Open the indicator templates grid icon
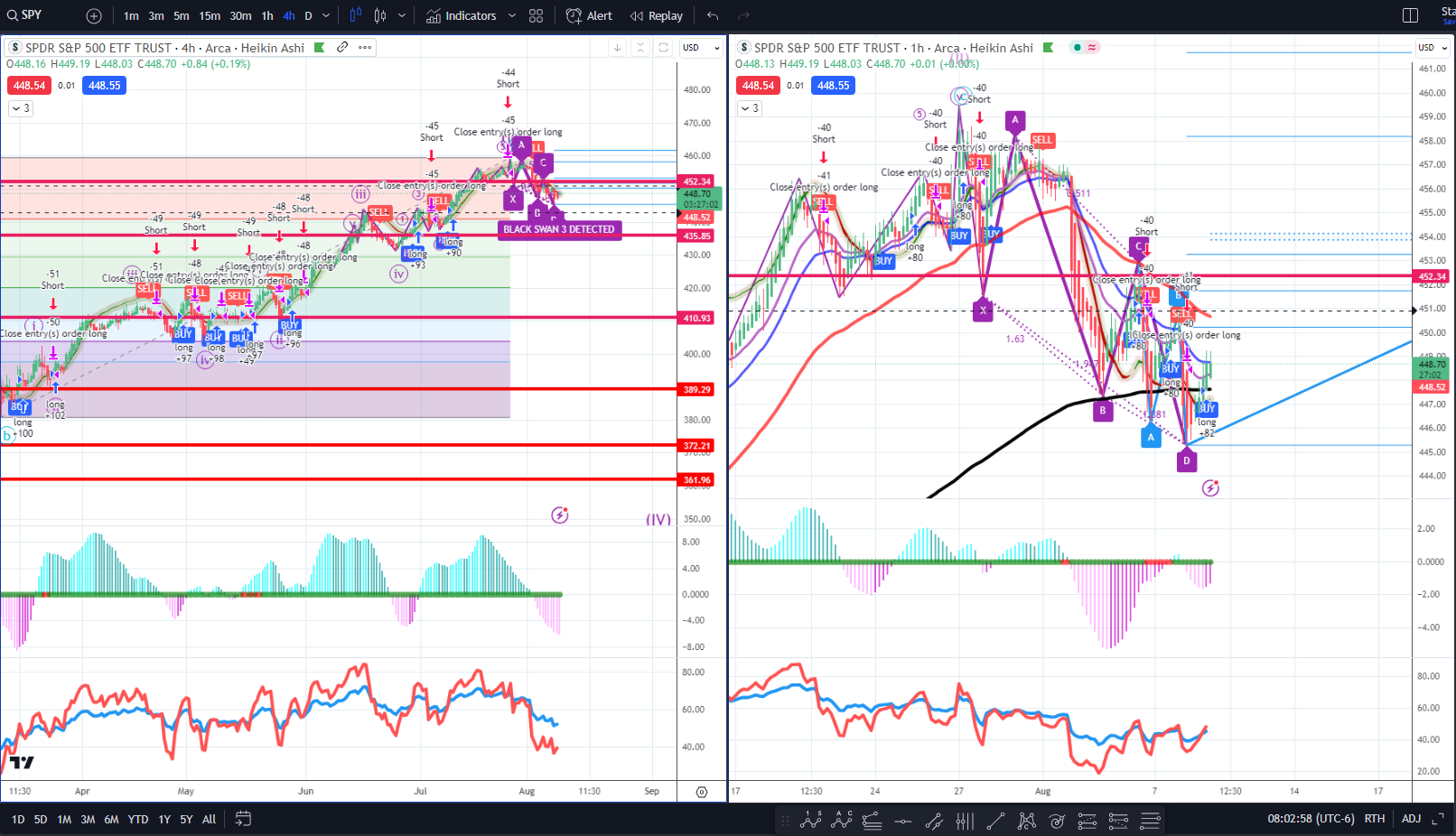Viewport: 1456px width, 836px height. coord(537,15)
